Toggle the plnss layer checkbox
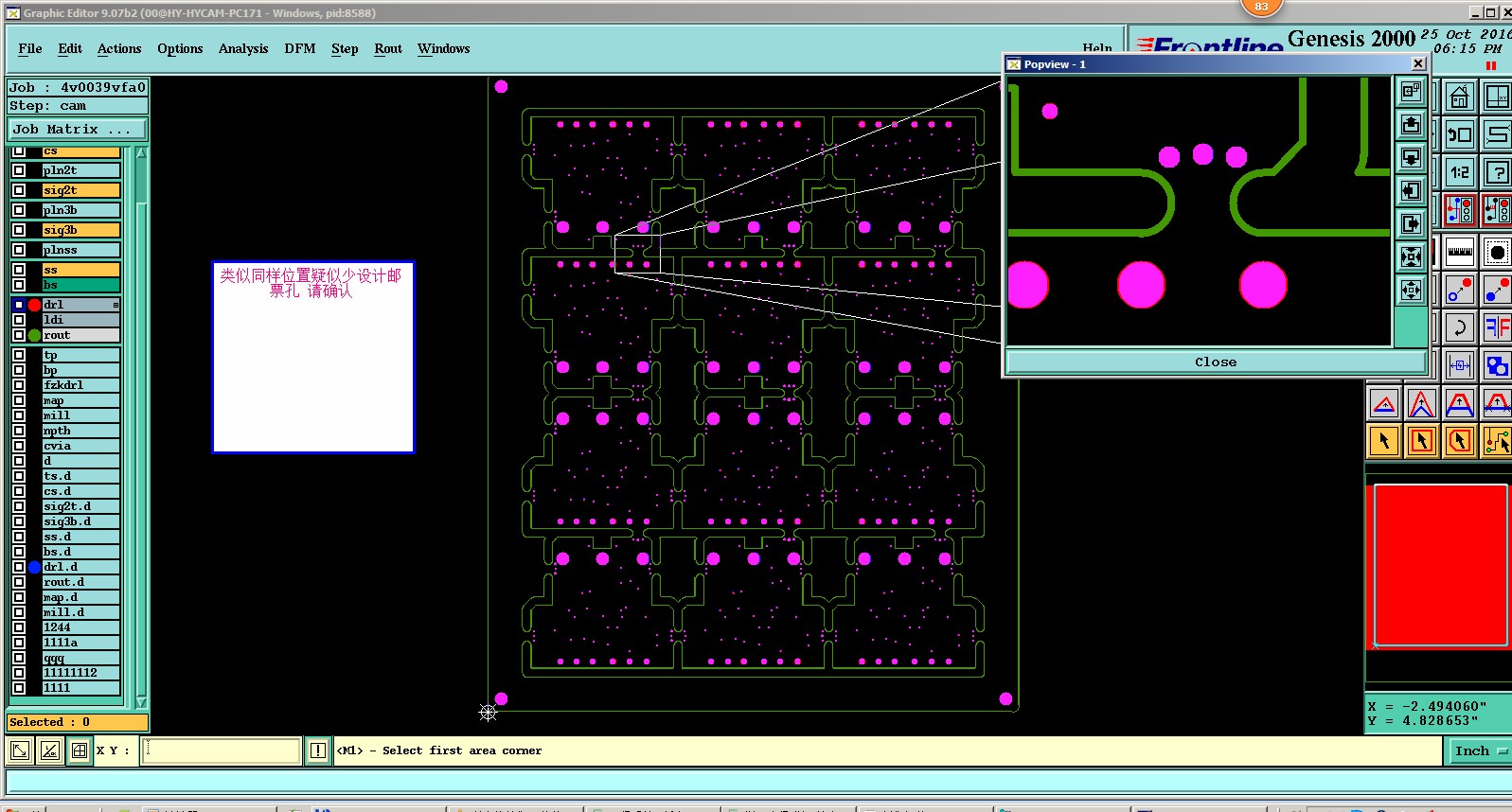This screenshot has height=812, width=1512. pyautogui.click(x=19, y=250)
